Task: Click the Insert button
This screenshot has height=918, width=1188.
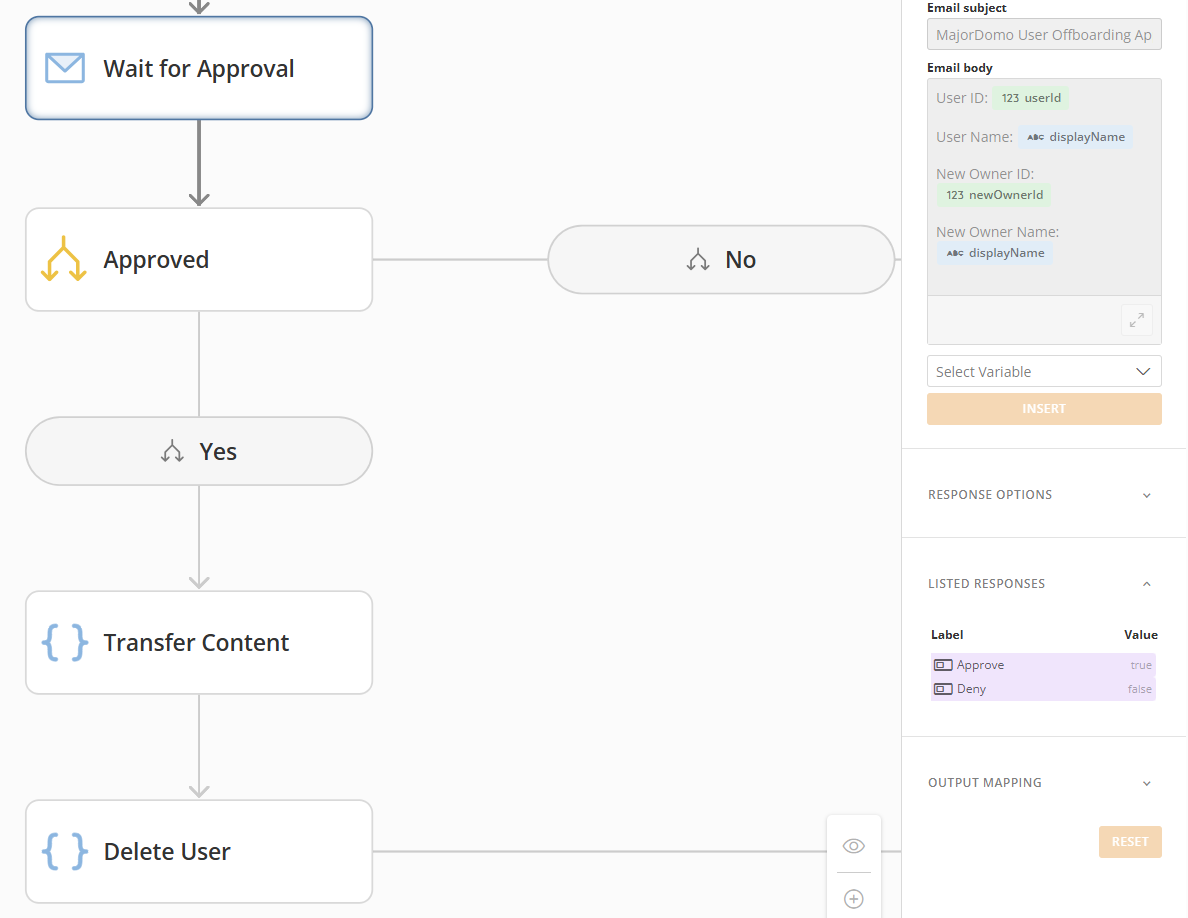Action: pyautogui.click(x=1043, y=409)
